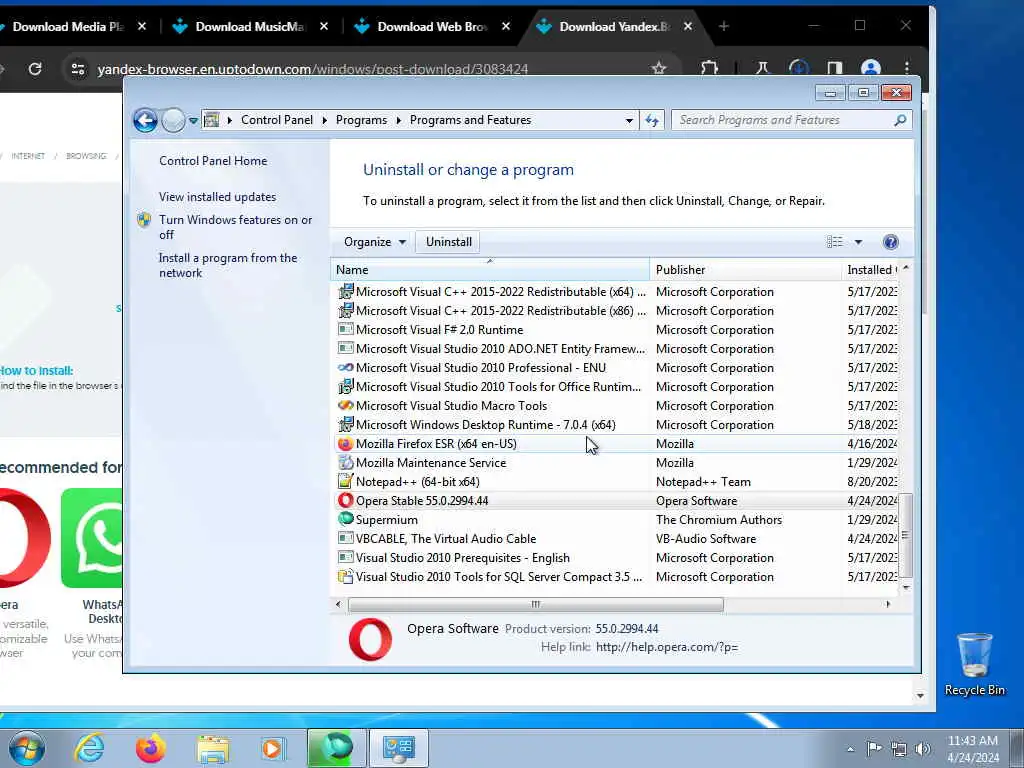Click the list's scroll down arrow
Image resolution: width=1024 pixels, height=768 pixels.
(905, 588)
